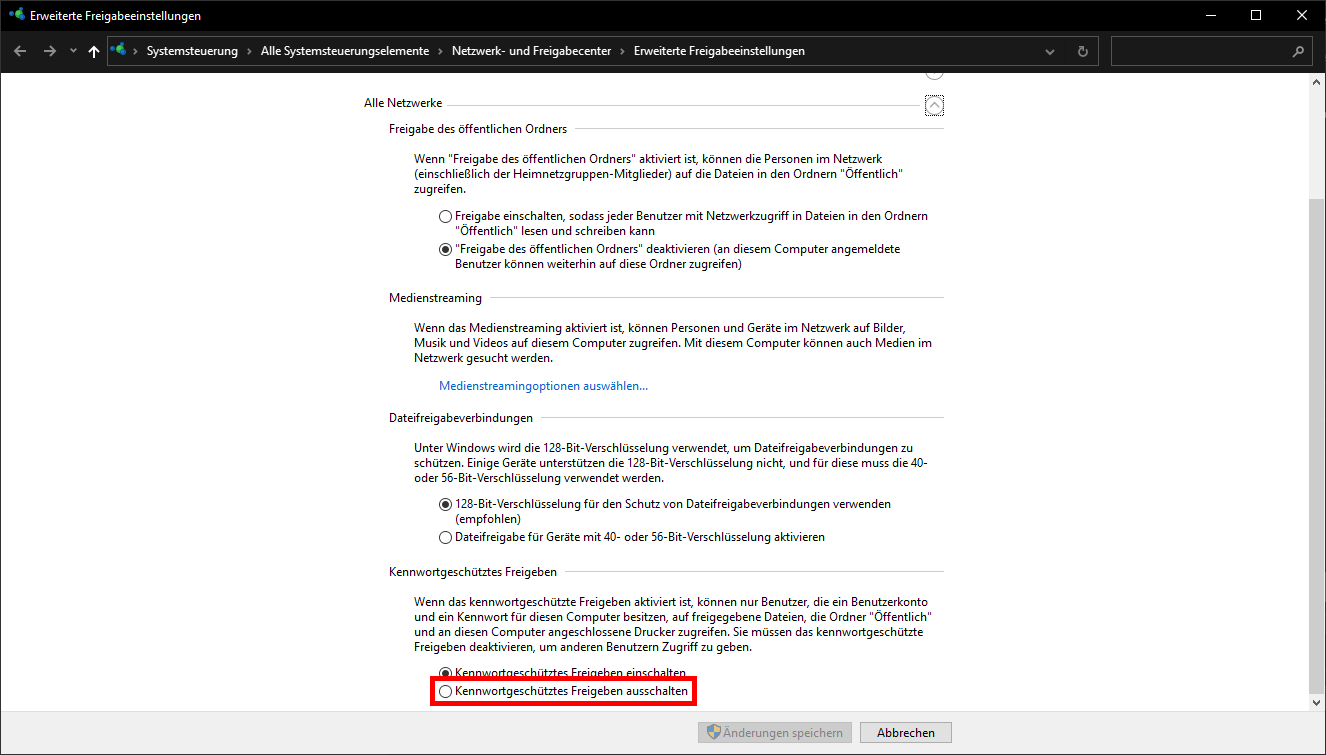1326x755 pixels.
Task: Click the scrollbar down arrow
Action: coord(1316,703)
